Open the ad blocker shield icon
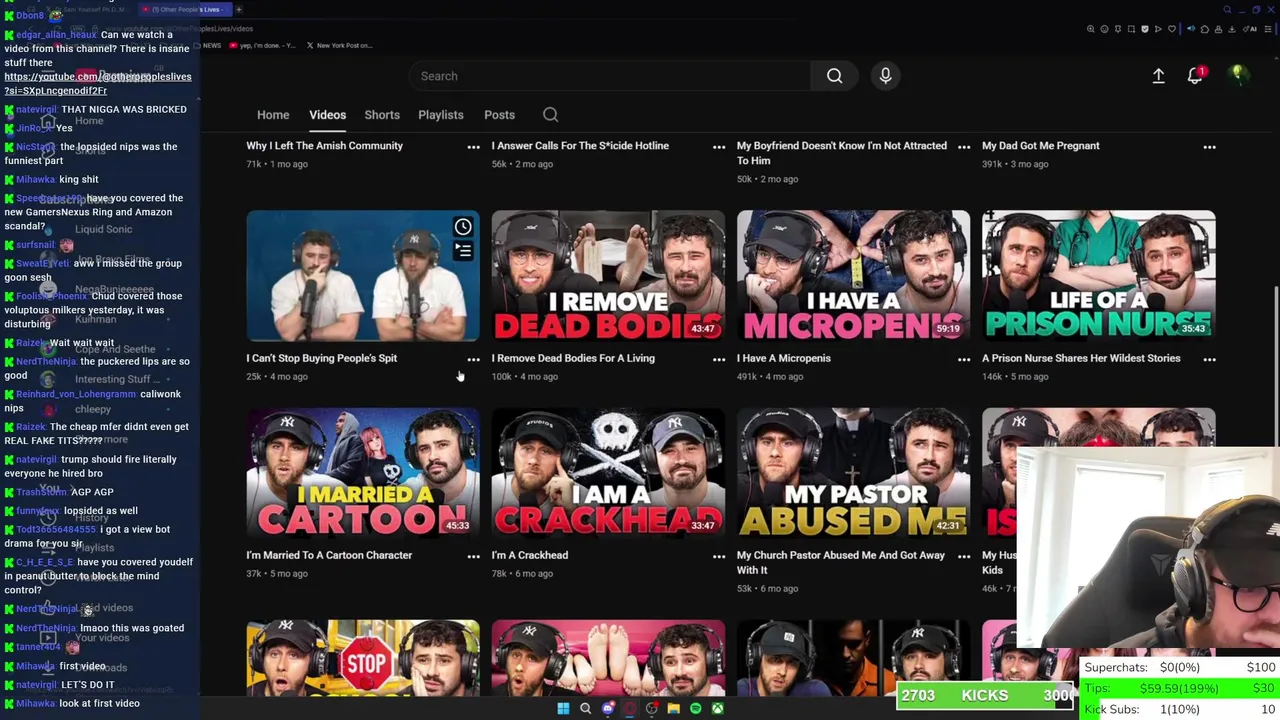 [x=1145, y=29]
